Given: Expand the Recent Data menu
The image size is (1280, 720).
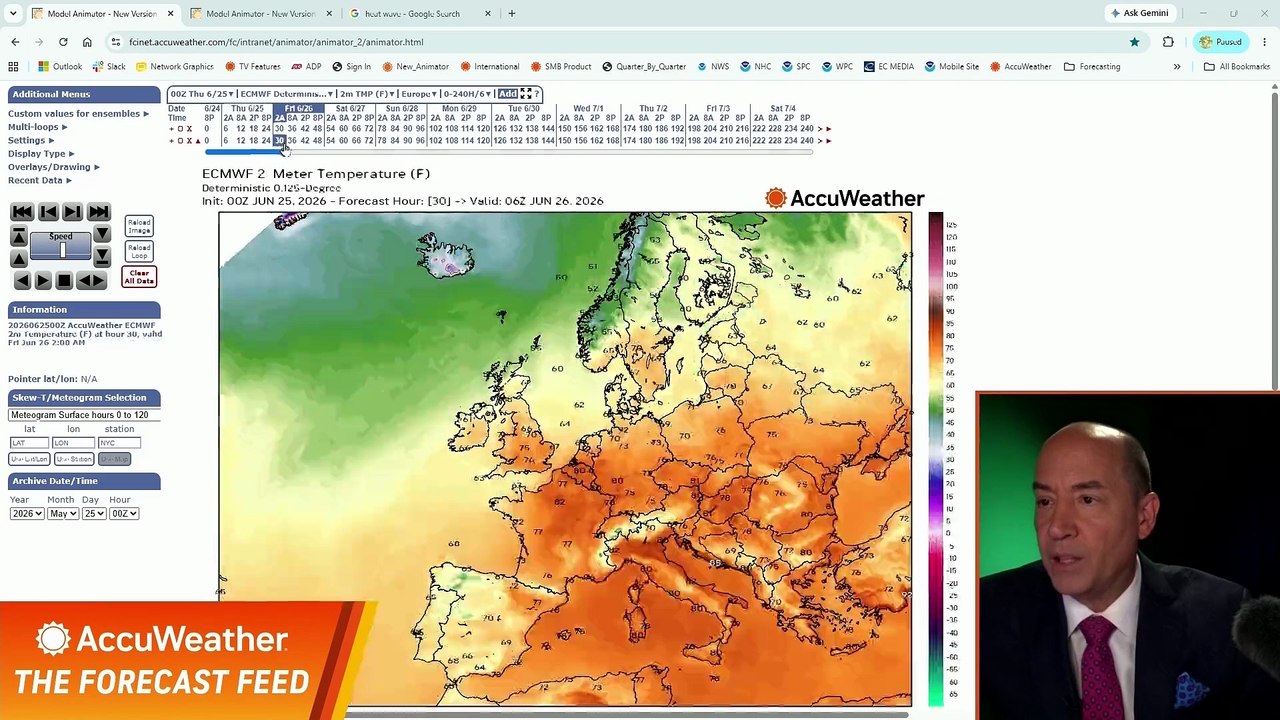Looking at the screenshot, I should click(40, 180).
